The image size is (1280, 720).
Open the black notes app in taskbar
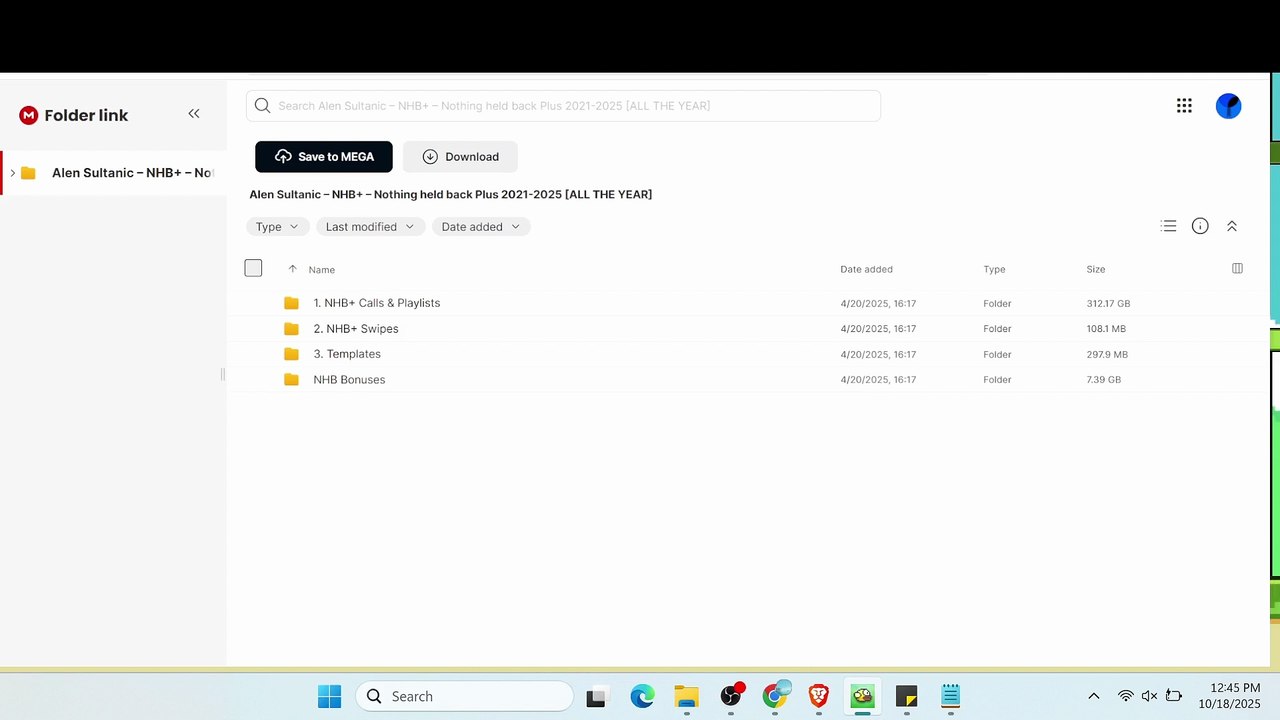tap(907, 696)
